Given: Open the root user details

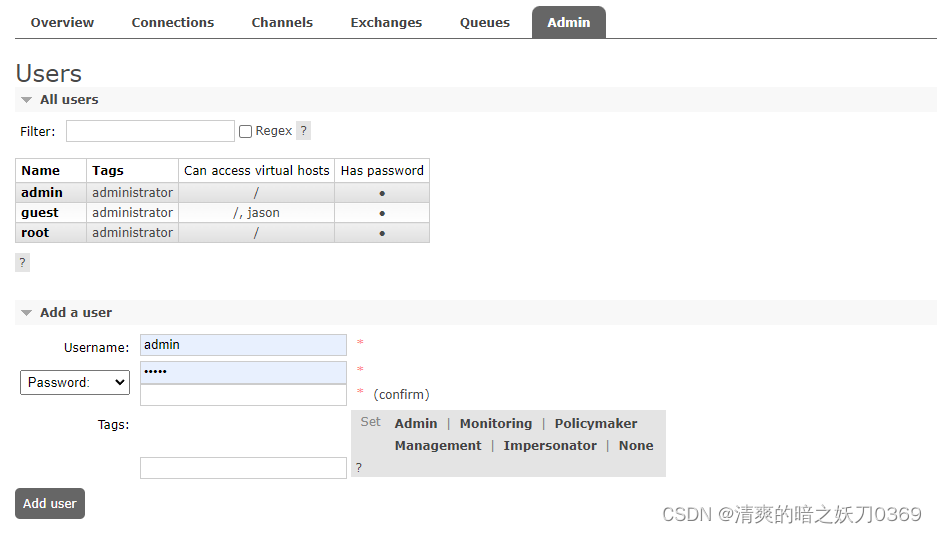Looking at the screenshot, I should 35,232.
